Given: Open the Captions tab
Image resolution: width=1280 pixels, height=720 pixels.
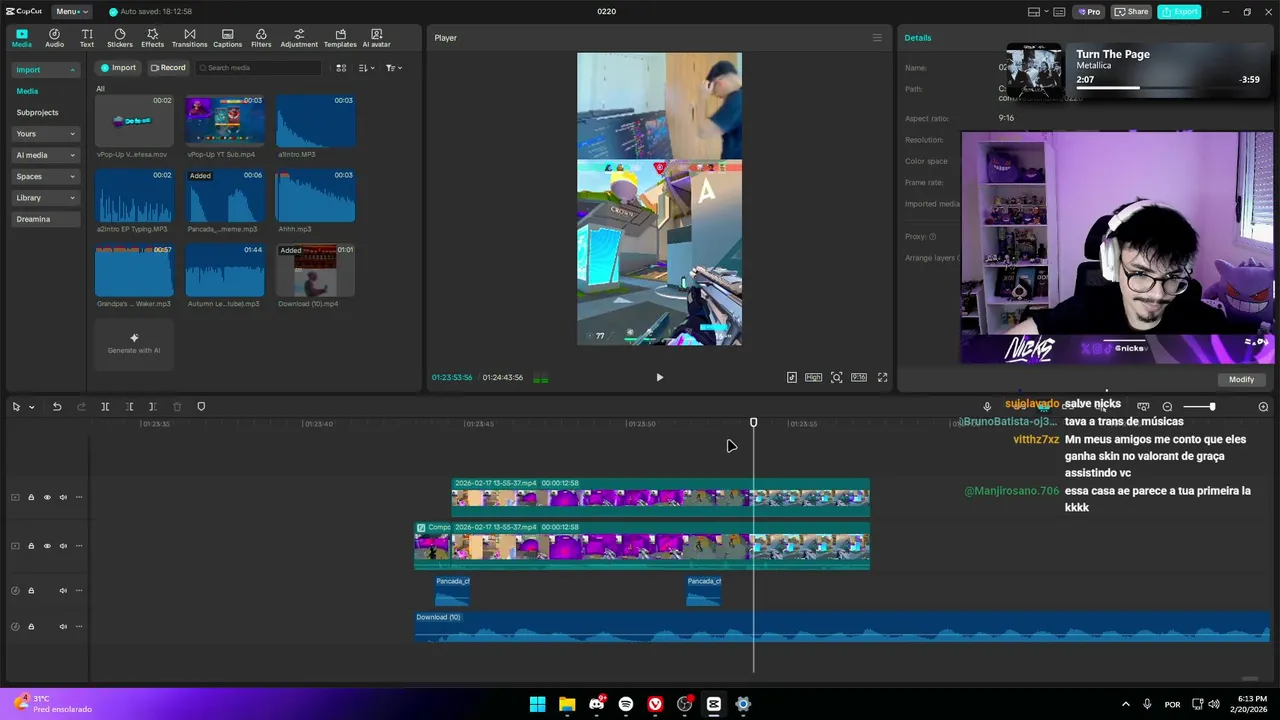Looking at the screenshot, I should point(227,38).
